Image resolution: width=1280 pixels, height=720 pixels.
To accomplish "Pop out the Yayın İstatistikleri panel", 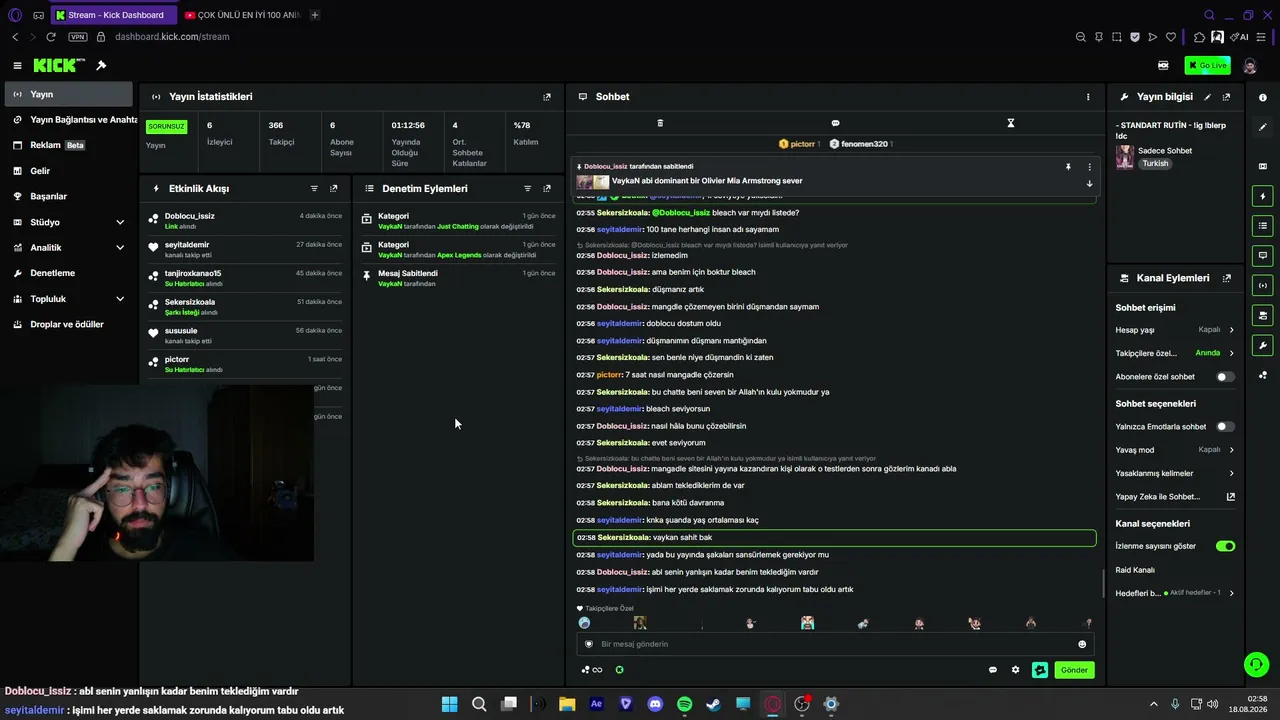I will point(547,97).
